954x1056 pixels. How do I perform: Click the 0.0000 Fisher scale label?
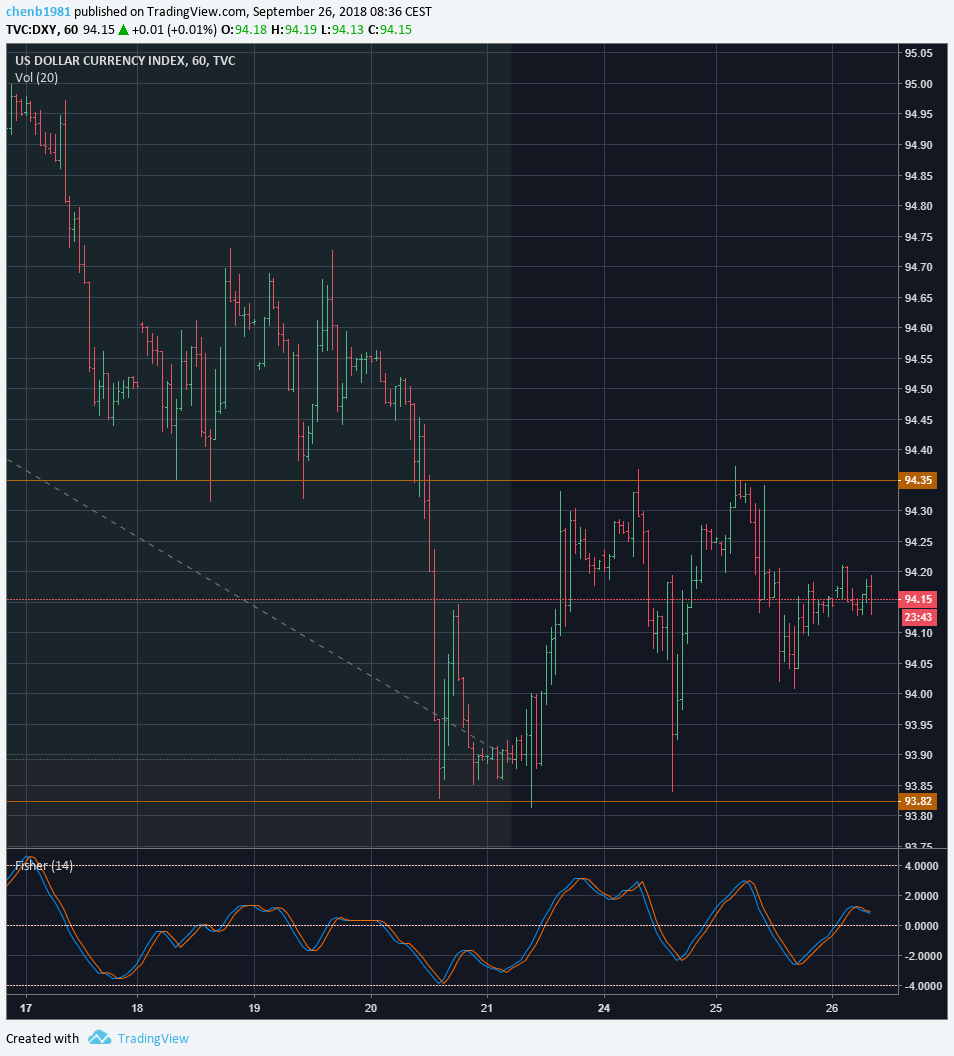coord(922,926)
